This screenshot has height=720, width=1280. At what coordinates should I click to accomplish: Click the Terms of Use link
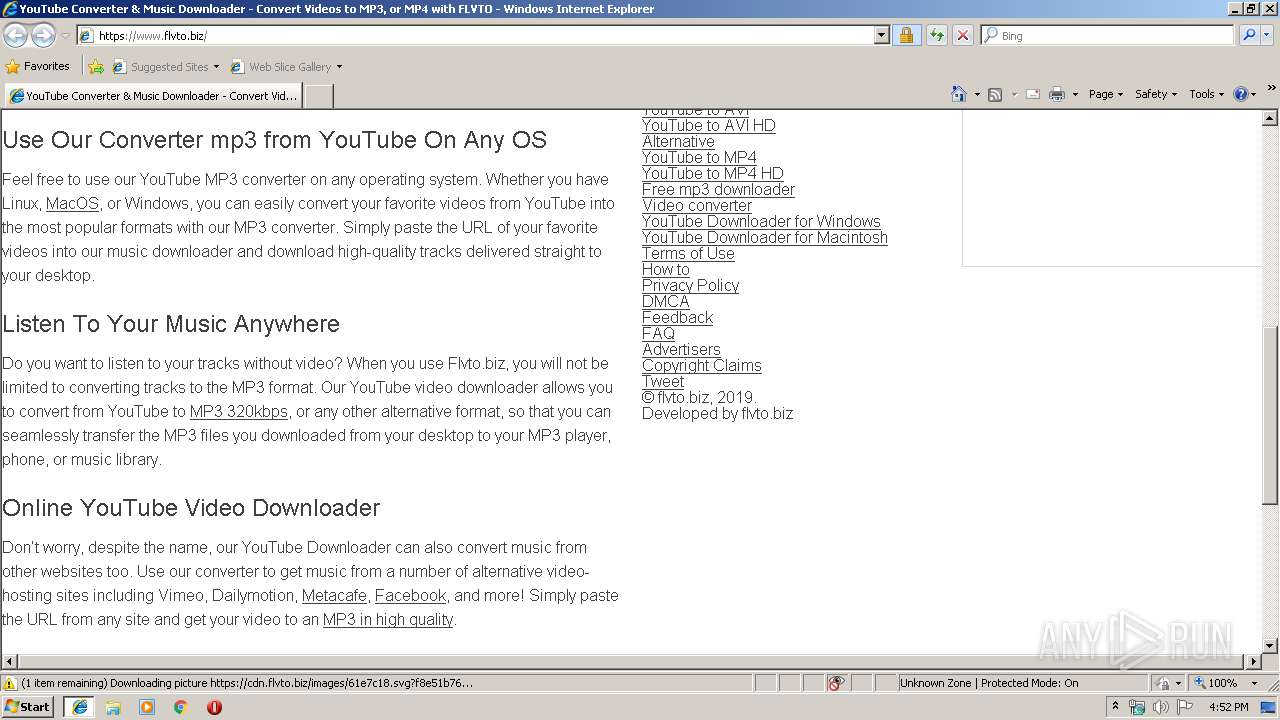688,253
